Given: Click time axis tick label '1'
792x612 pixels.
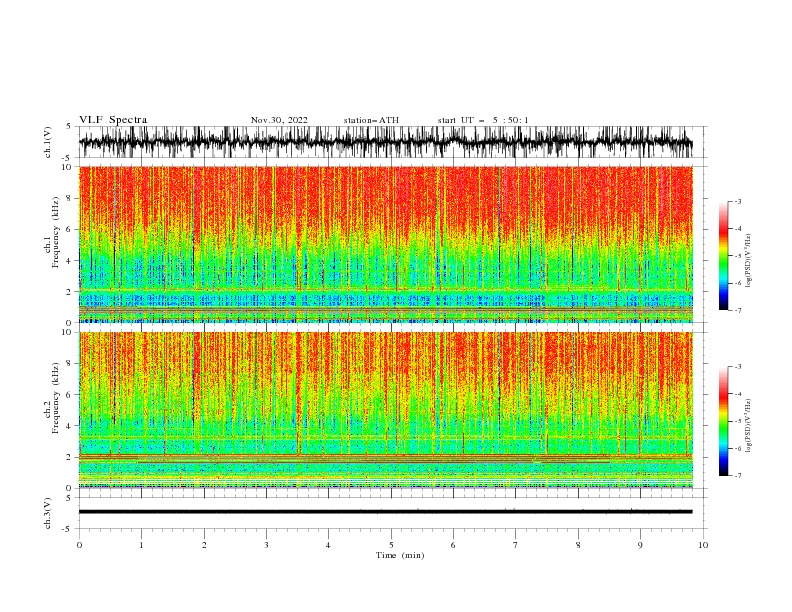Looking at the screenshot, I should pos(141,545).
